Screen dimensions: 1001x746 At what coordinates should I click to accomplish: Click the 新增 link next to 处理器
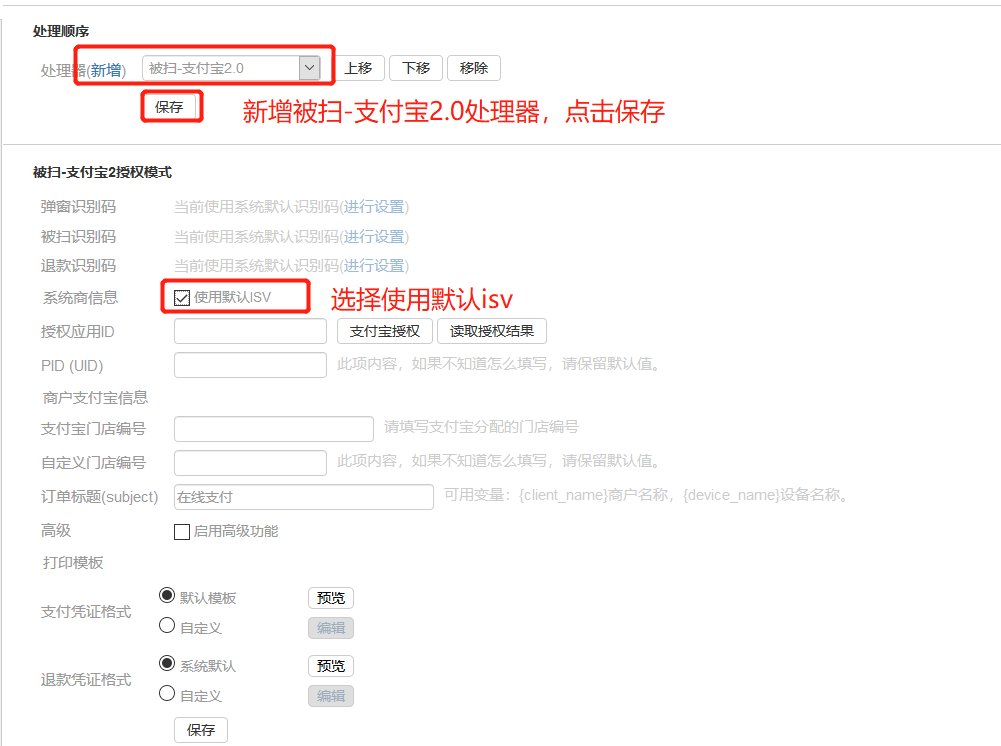click(105, 70)
